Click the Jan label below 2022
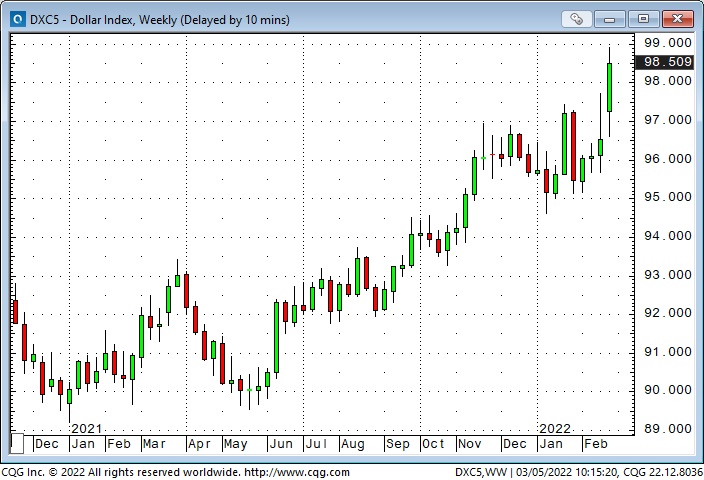The width and height of the screenshot is (704, 480). coord(551,444)
